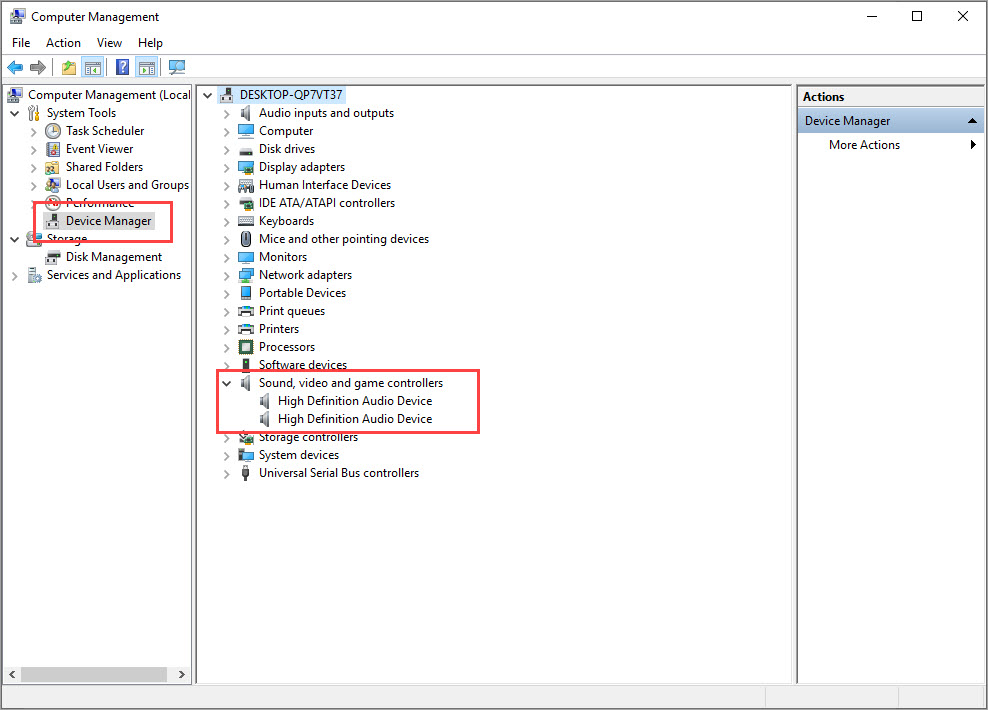Image resolution: width=988 pixels, height=710 pixels.
Task: Expand the Display adapters category
Action: tap(227, 166)
